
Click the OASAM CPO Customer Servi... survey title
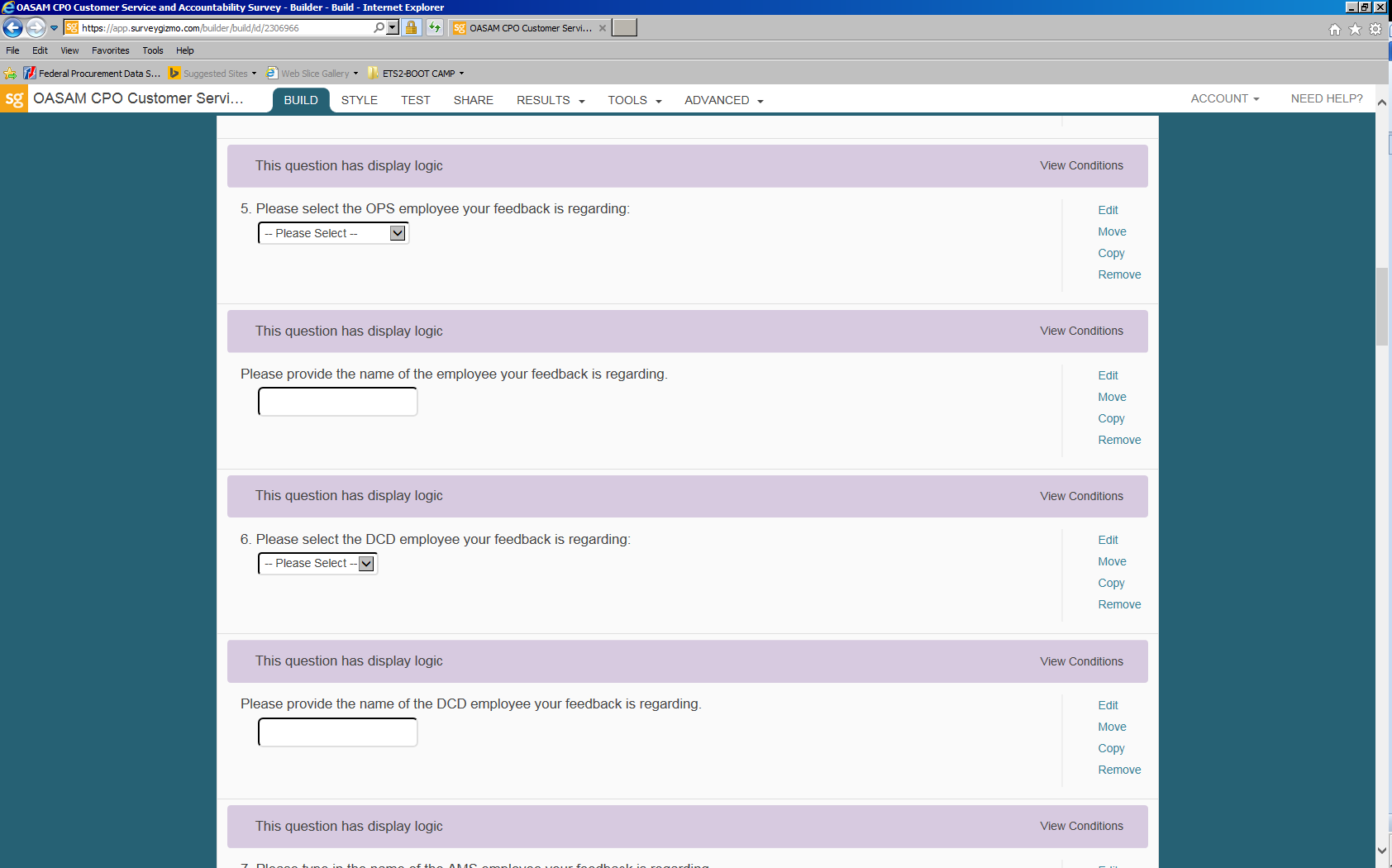[138, 98]
